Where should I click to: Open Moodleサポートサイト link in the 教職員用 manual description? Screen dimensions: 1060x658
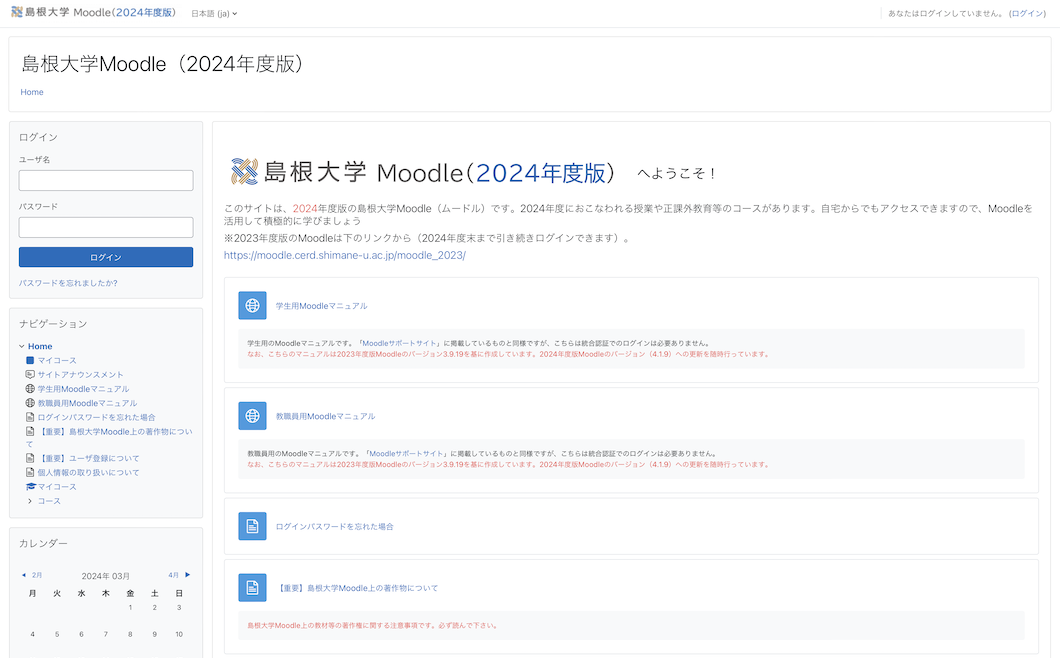click(406, 454)
